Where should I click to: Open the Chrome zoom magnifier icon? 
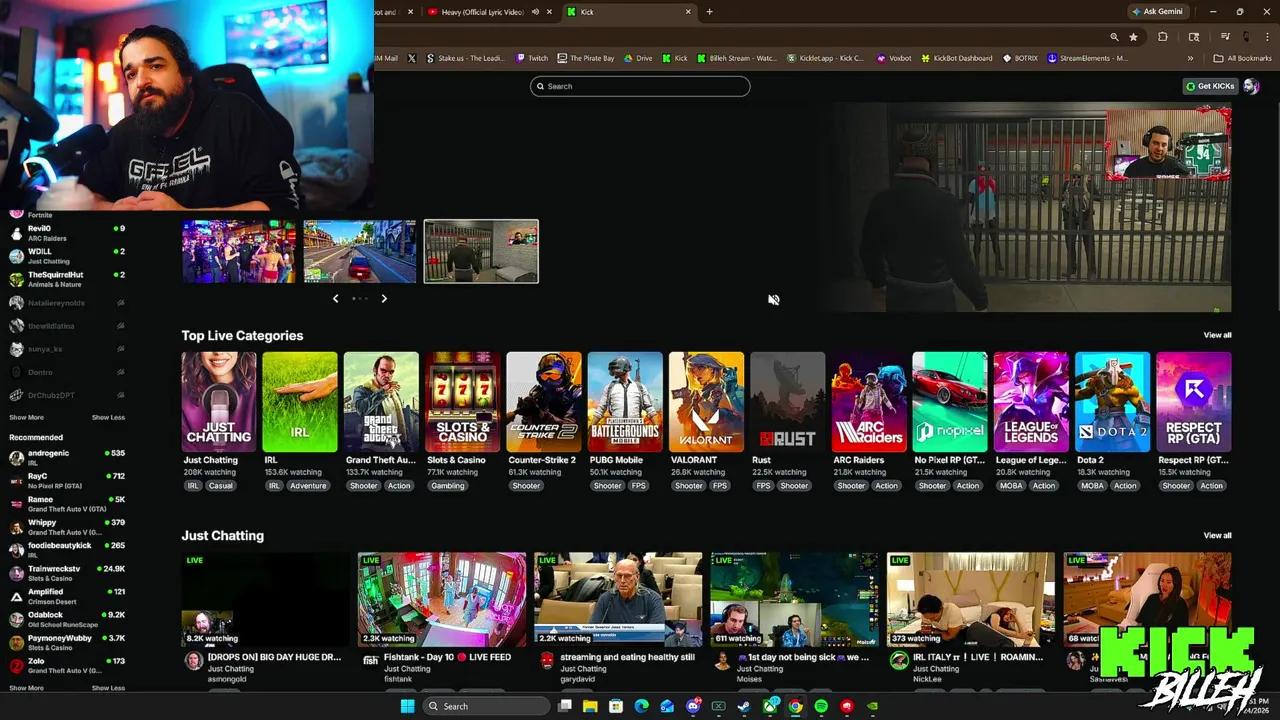[1114, 37]
